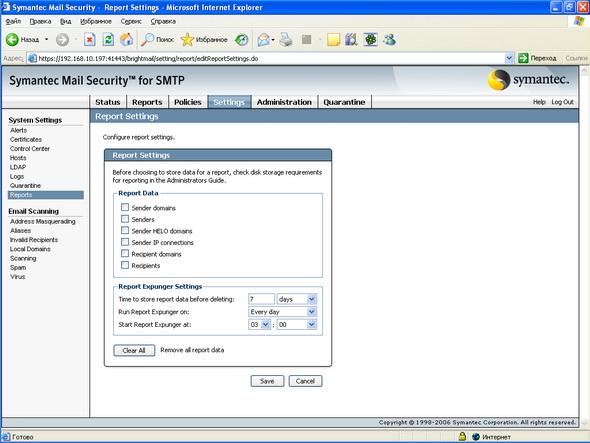Open the Справка menu
Image resolution: width=590 pixels, height=443 pixels.
click(163, 21)
